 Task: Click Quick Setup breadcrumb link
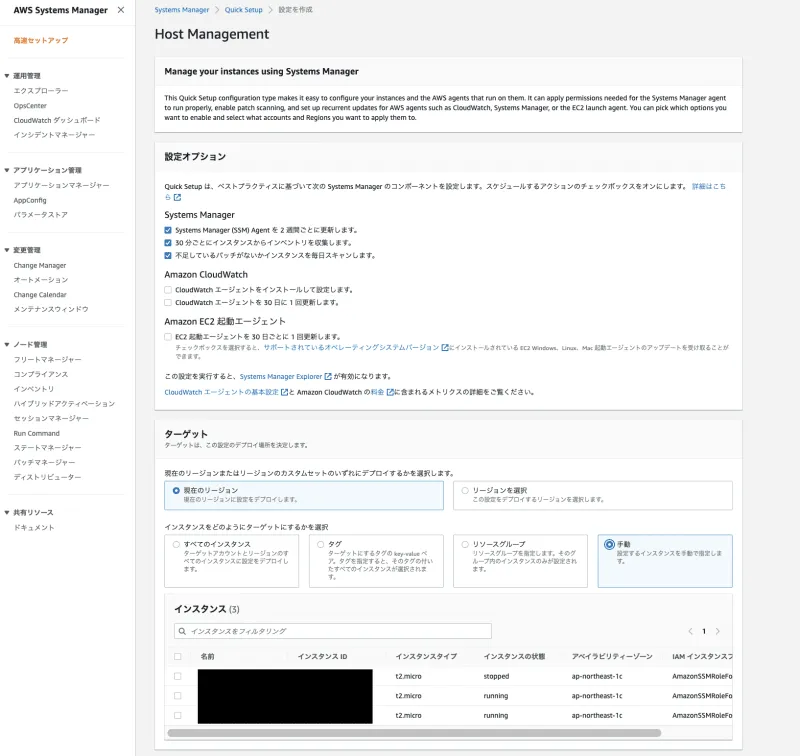coord(243,9)
